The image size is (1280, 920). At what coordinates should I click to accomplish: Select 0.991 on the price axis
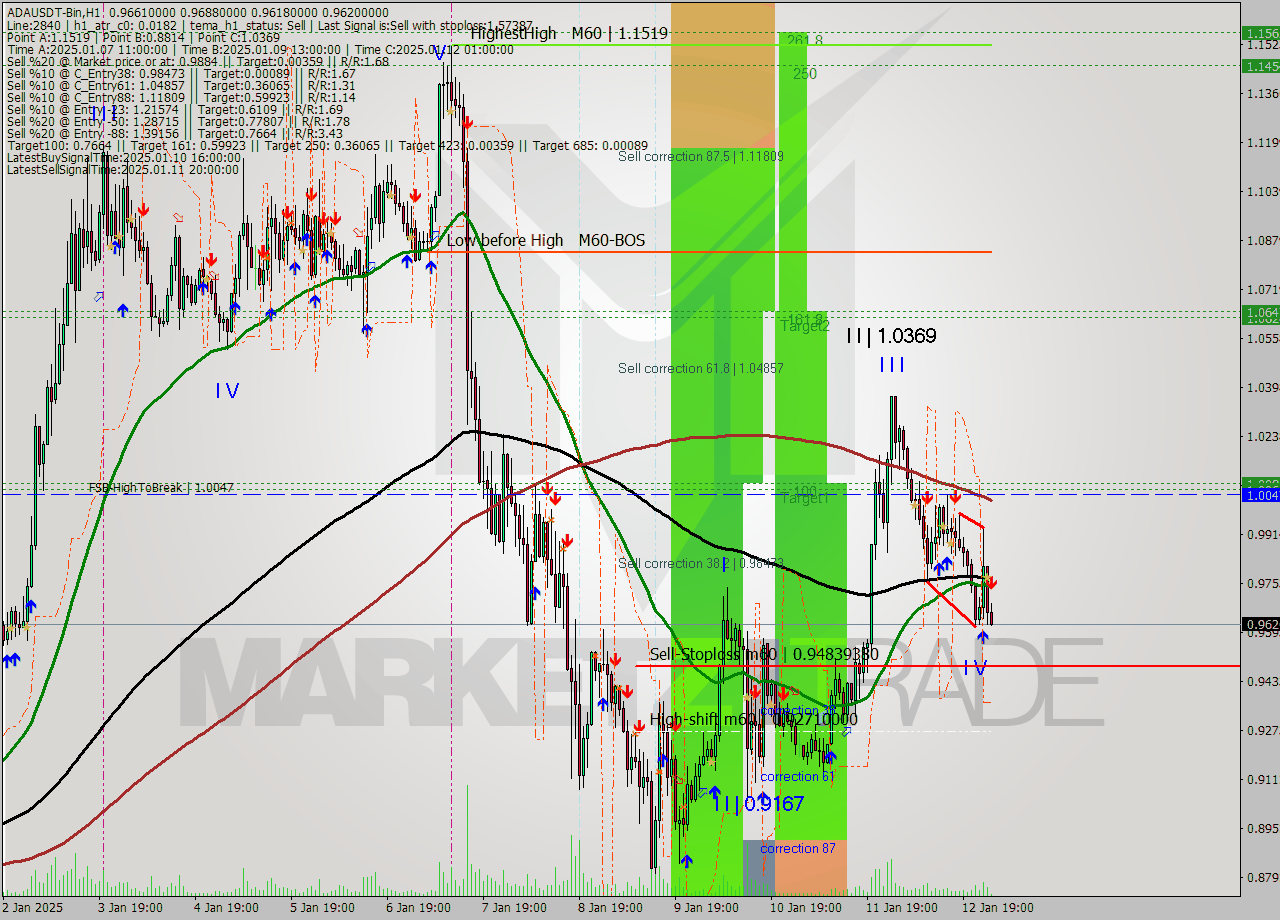tap(1262, 535)
